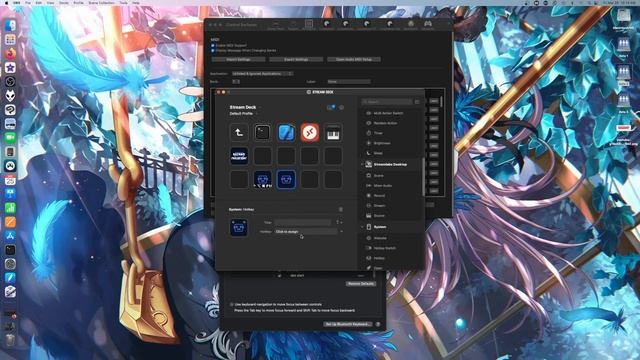Choose the Hotkey action in System list
Viewport: 640px width, 360px height.
379,258
